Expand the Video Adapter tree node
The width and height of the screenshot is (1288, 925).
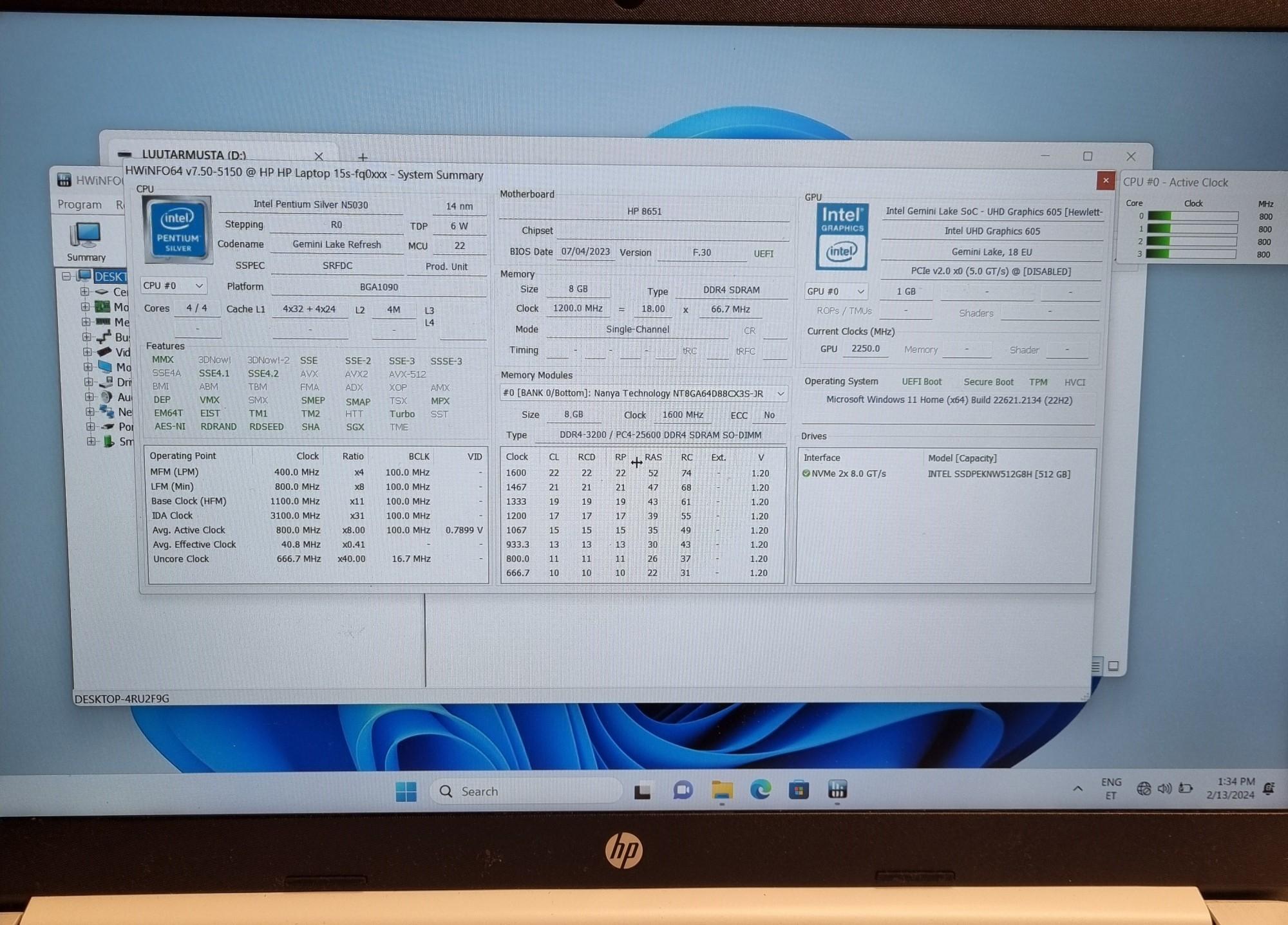(x=87, y=351)
